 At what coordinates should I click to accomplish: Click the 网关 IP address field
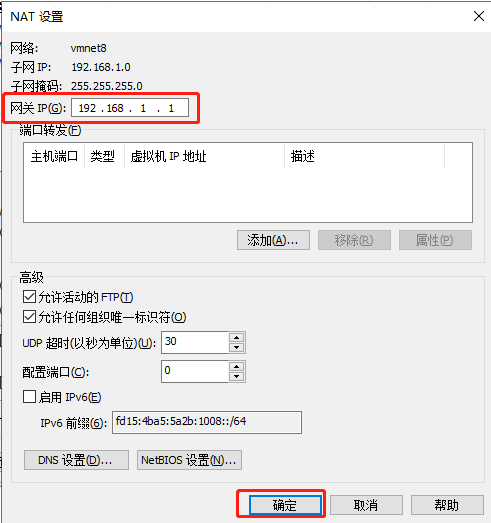click(130, 108)
